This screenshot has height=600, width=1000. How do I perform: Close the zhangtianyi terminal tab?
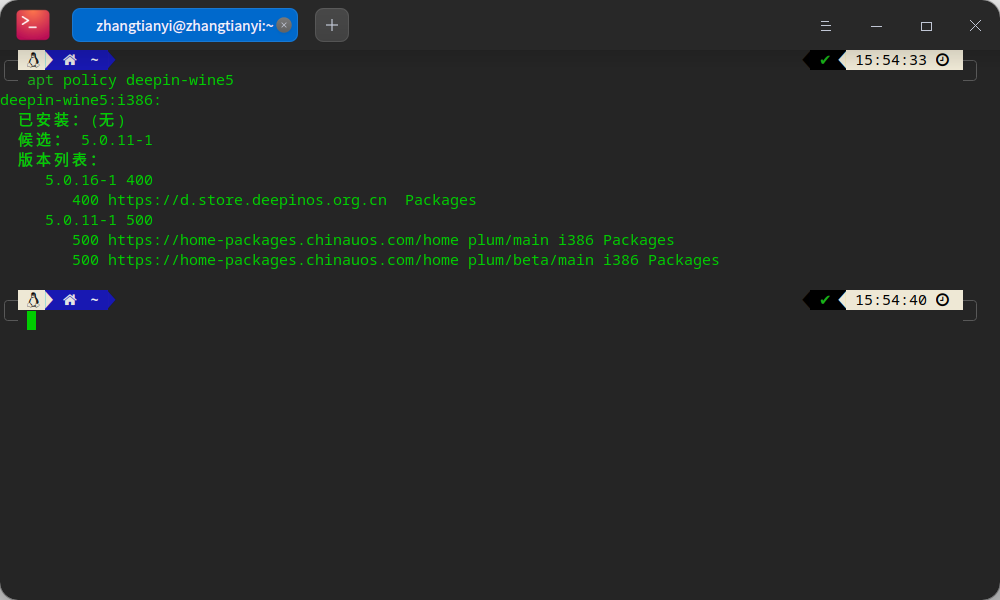(x=284, y=25)
